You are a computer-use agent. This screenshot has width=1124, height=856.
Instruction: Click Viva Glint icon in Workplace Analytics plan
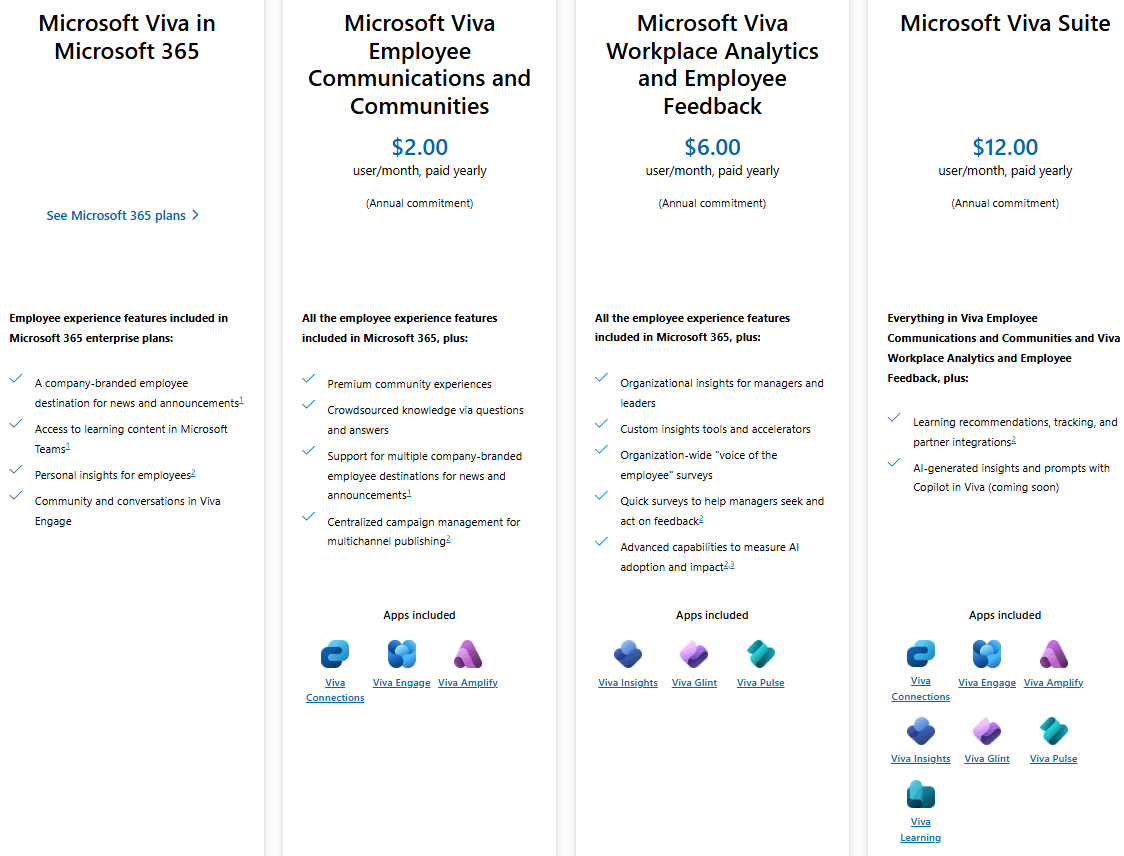click(694, 655)
